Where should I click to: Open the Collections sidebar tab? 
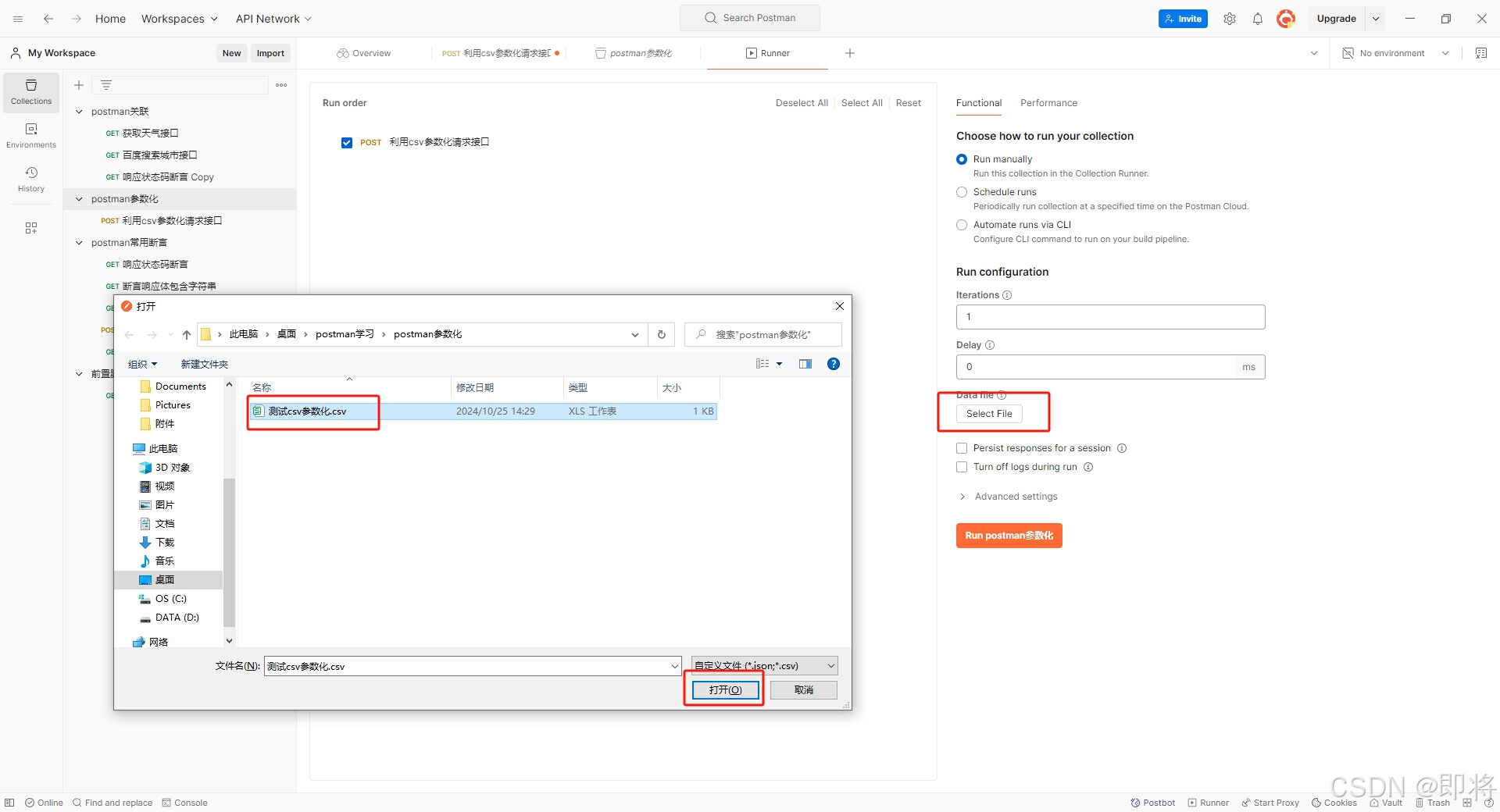31,92
